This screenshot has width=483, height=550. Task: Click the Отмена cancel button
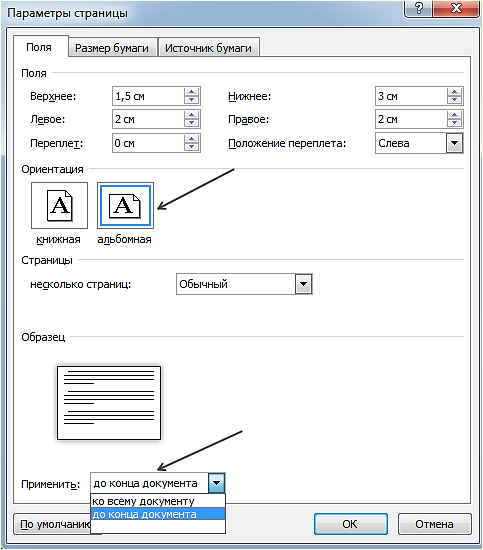click(434, 524)
